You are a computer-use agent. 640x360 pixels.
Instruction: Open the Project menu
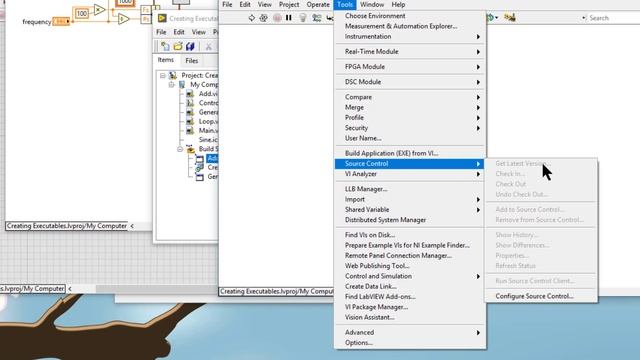(x=289, y=4)
